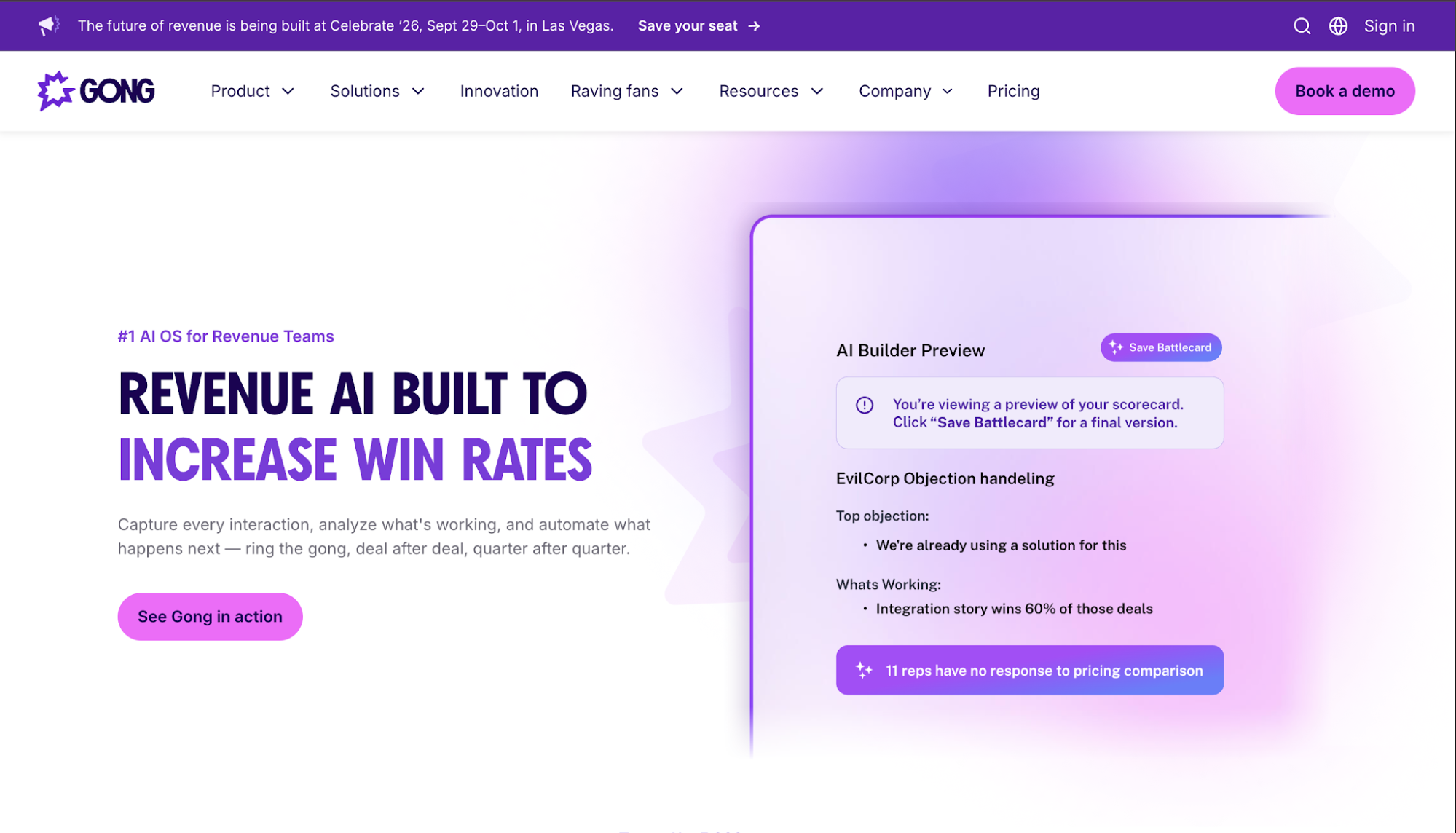Expand the Product dropdown menu
1456x833 pixels.
[x=253, y=91]
